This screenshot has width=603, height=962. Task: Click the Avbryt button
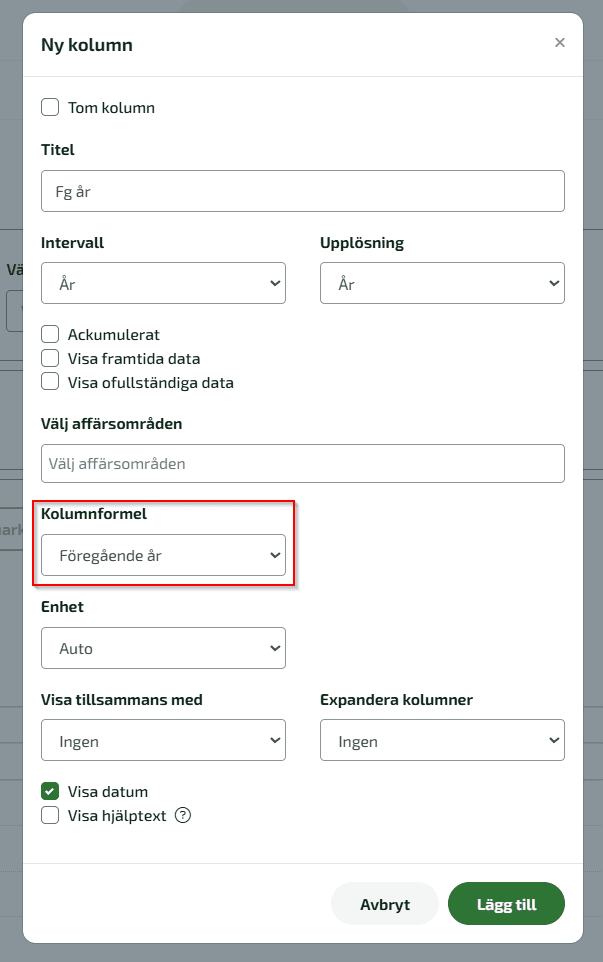tap(385, 904)
